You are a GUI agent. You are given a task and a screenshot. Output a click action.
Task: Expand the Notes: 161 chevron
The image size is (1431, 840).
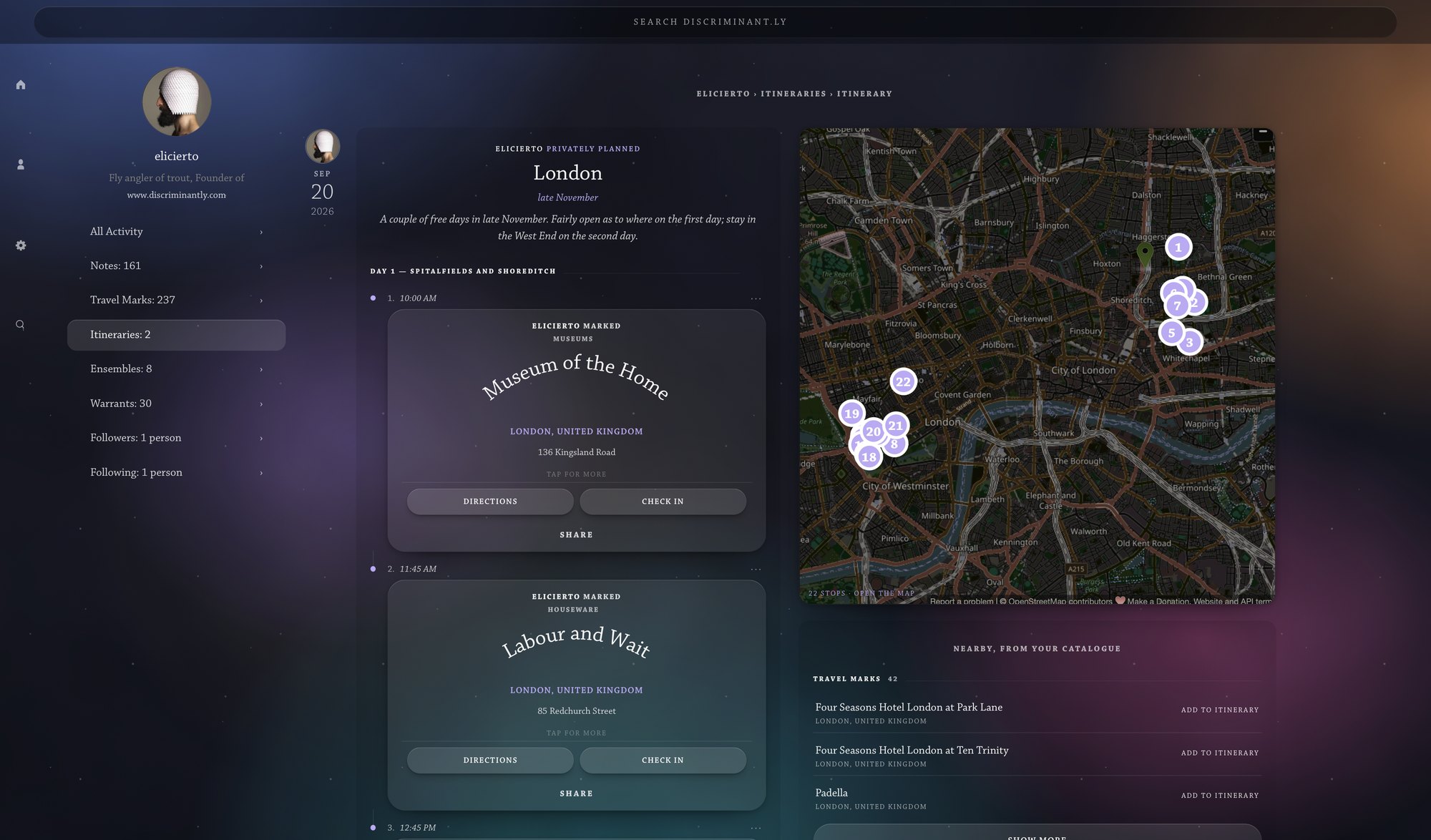tap(261, 266)
